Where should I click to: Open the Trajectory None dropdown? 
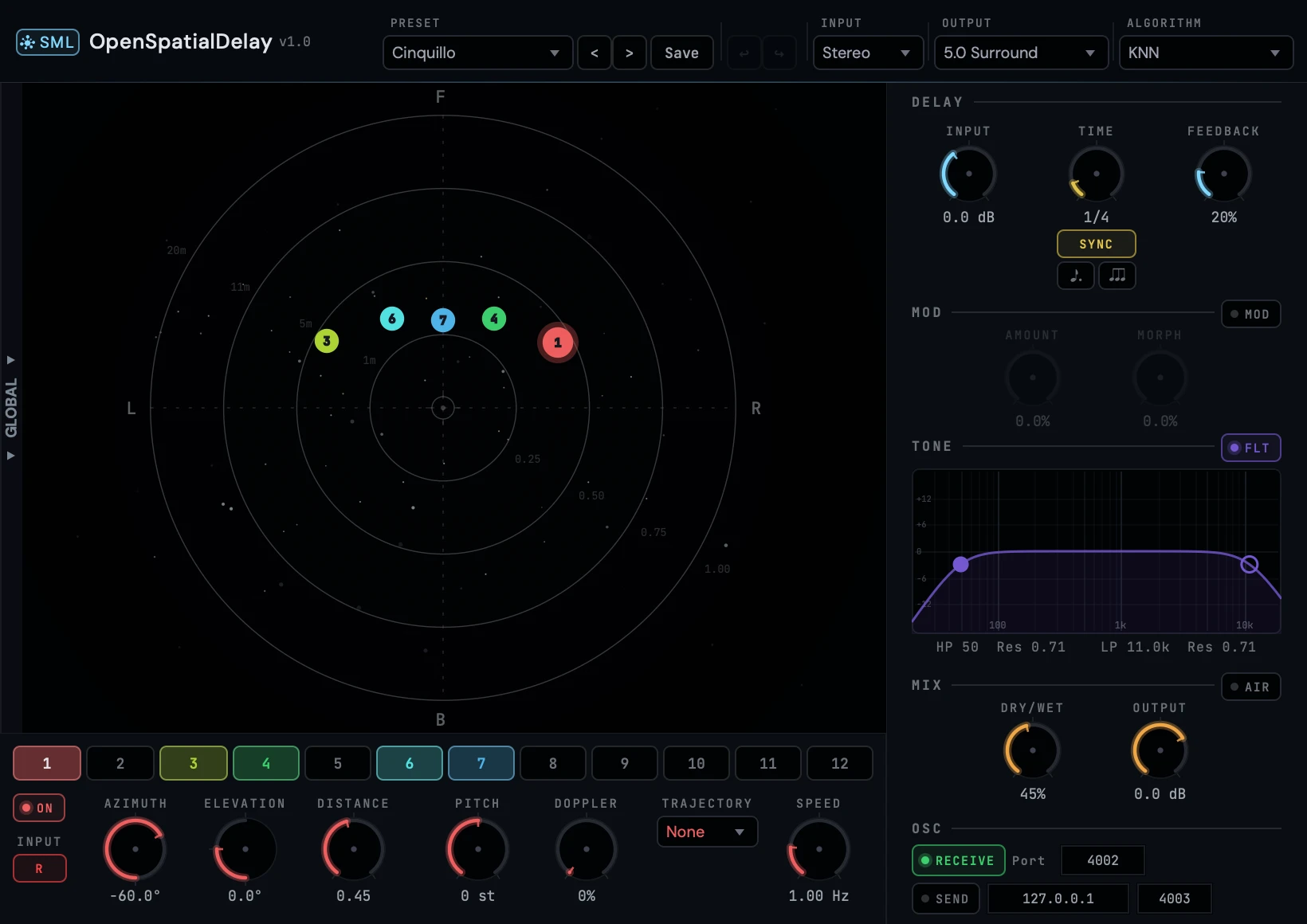pos(707,832)
